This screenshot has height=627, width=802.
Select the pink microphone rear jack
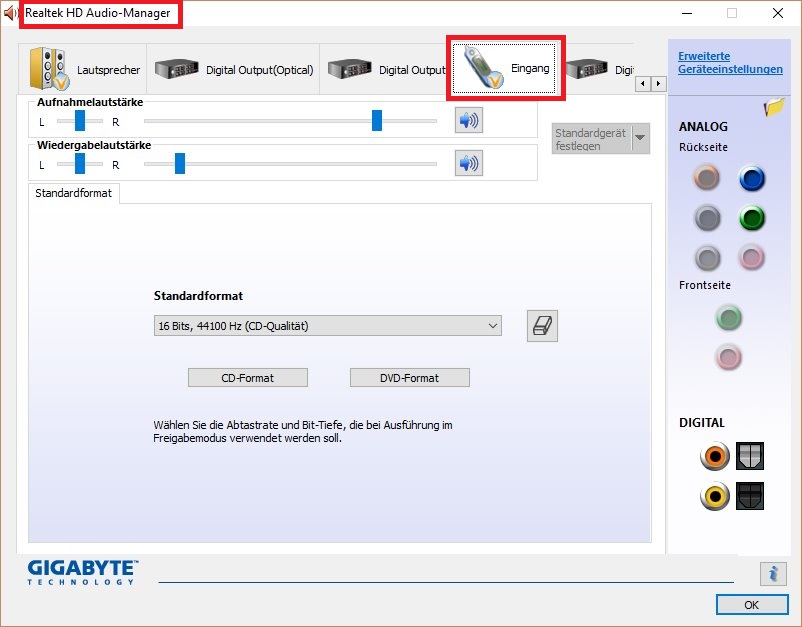(x=751, y=257)
